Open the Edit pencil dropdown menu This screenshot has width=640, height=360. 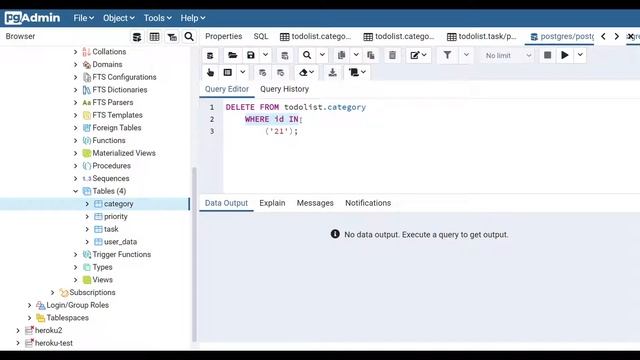[x=418, y=55]
